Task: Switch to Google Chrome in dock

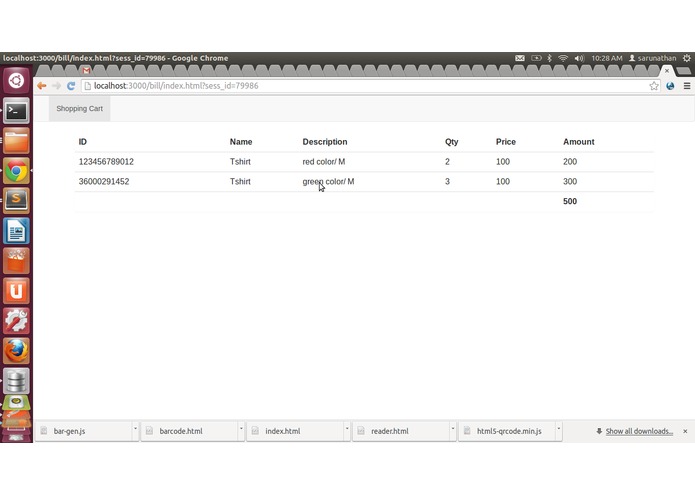Action: click(16, 171)
